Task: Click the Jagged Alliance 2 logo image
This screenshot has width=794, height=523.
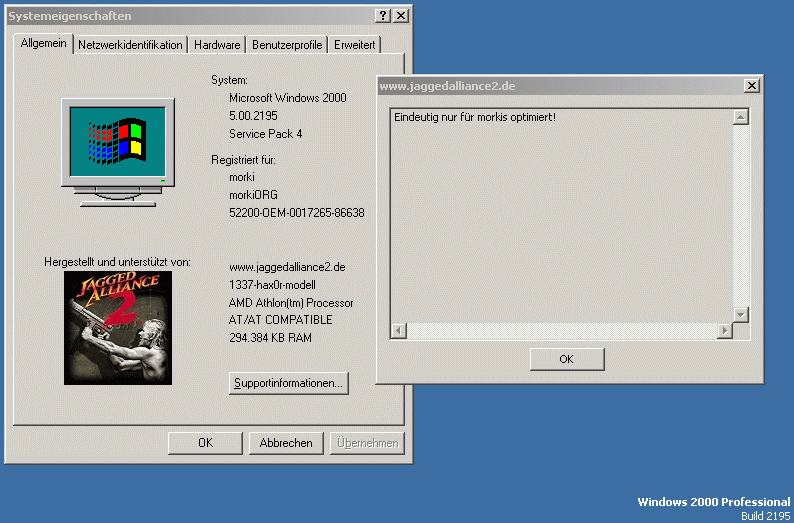Action: click(118, 328)
